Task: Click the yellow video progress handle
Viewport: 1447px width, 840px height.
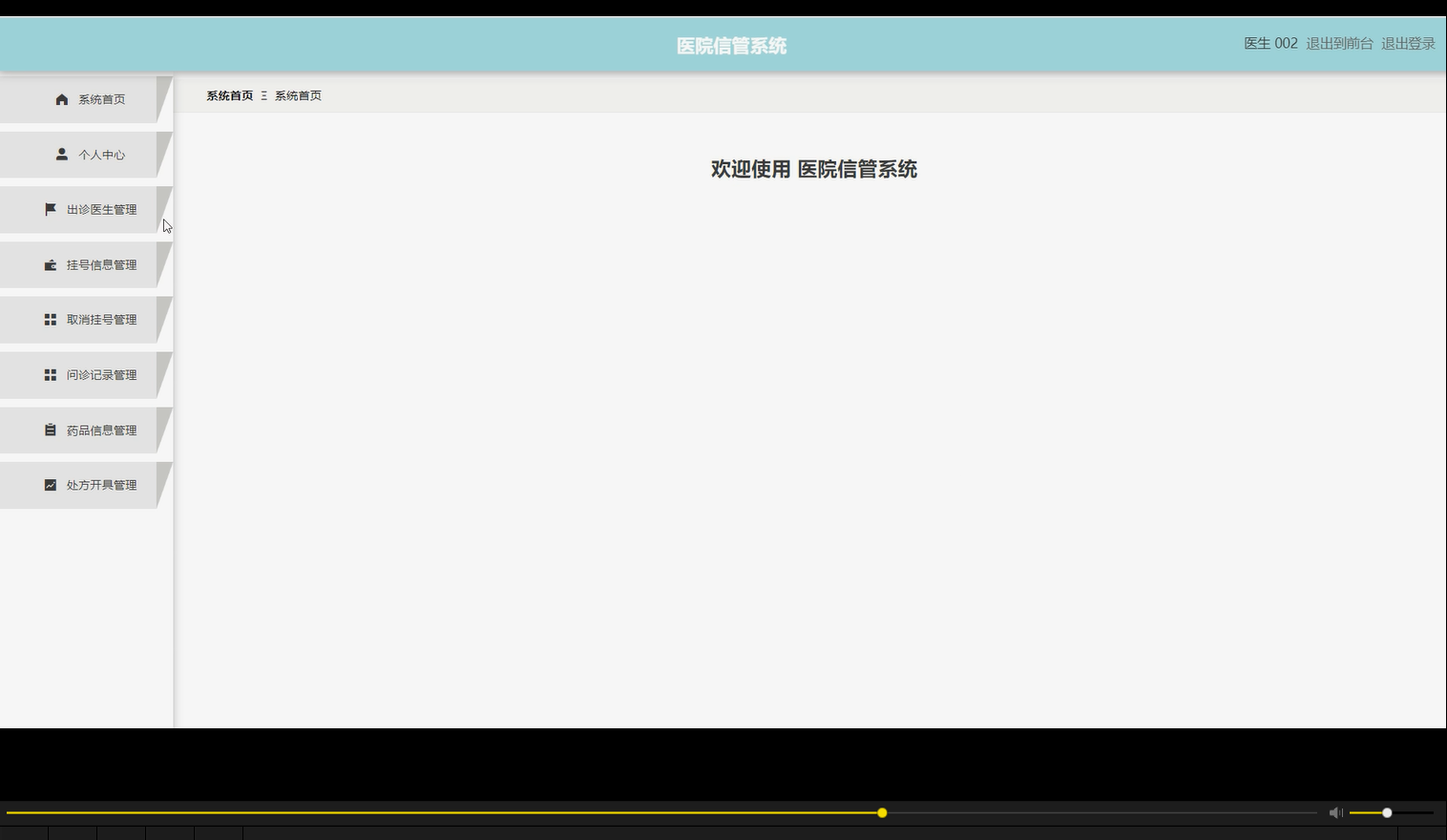Action: coord(882,812)
